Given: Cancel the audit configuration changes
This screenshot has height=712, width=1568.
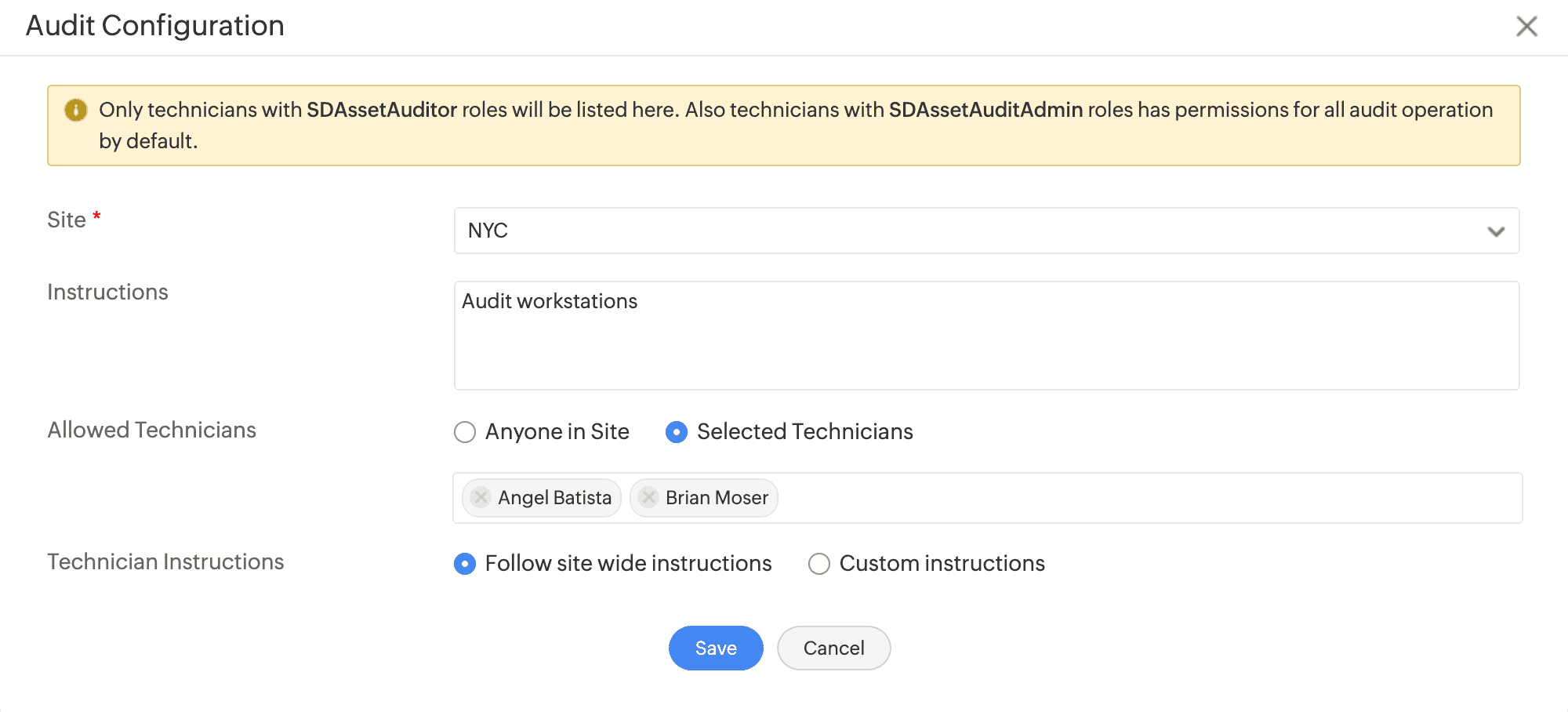Looking at the screenshot, I should 833,648.
